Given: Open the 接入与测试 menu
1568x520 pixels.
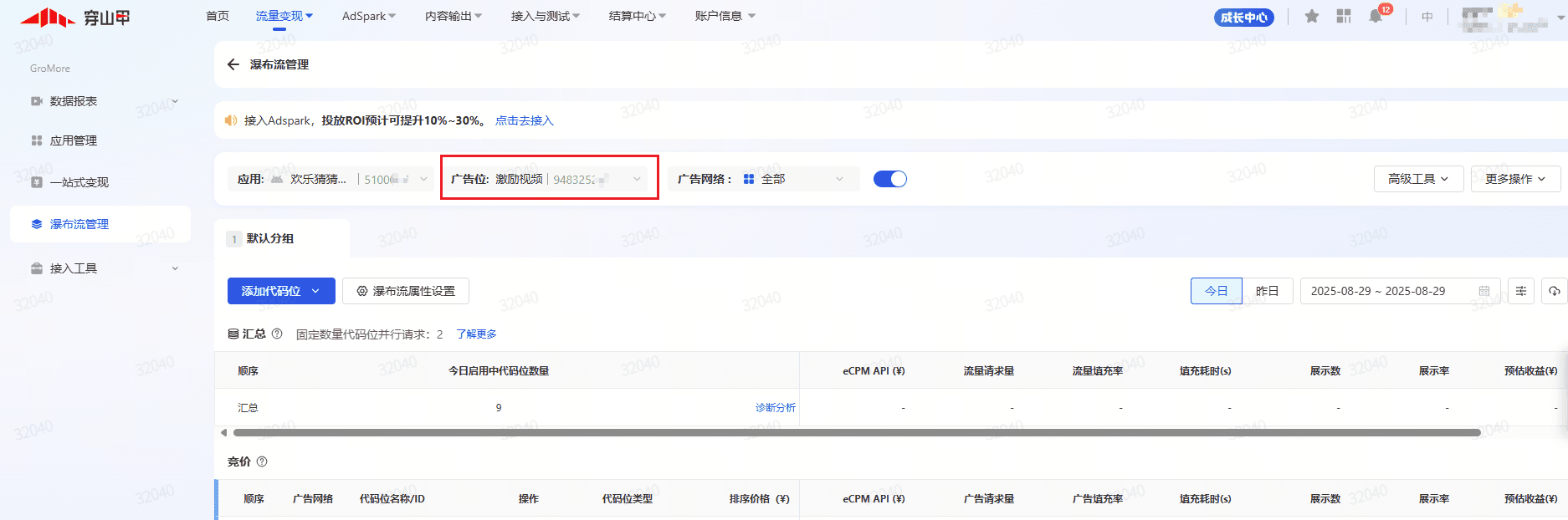Looking at the screenshot, I should pos(546,16).
